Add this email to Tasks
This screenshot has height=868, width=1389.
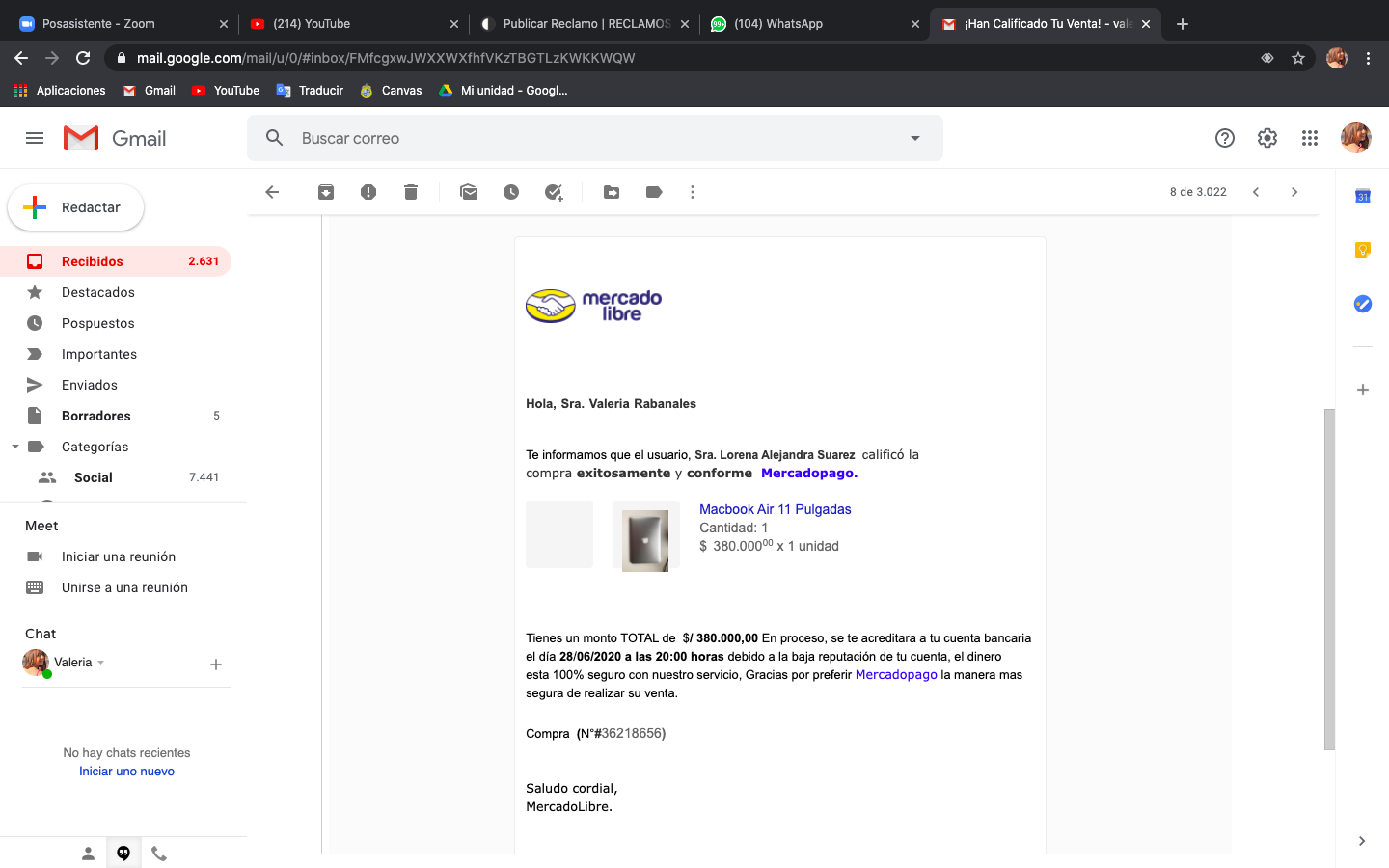point(554,192)
